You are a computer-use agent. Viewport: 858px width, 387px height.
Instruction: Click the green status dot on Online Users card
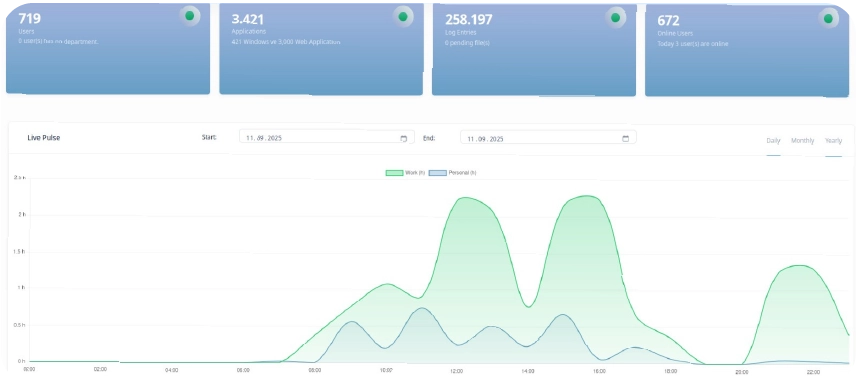828,19
